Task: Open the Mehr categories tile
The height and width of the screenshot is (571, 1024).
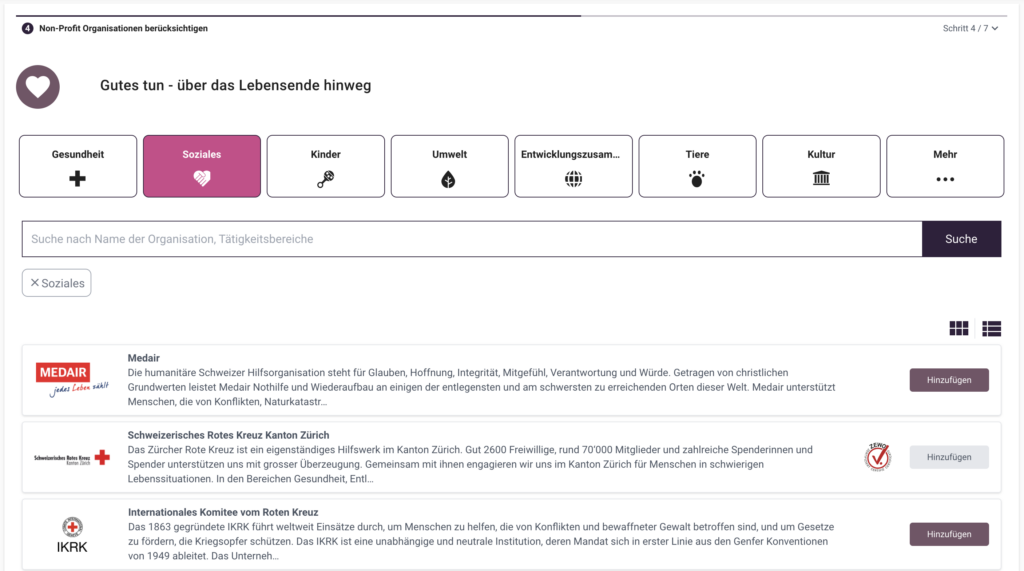Action: pyautogui.click(x=945, y=166)
